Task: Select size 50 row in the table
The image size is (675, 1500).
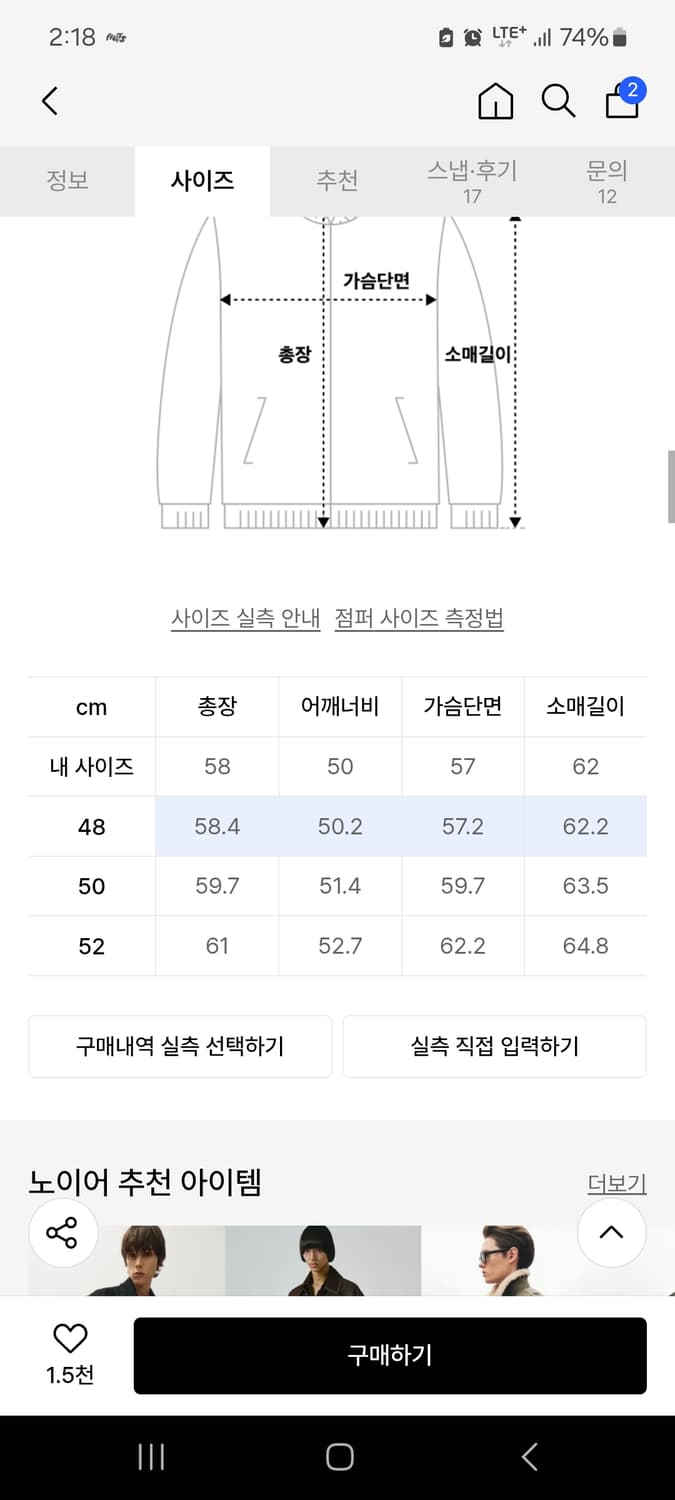Action: pyautogui.click(x=337, y=886)
